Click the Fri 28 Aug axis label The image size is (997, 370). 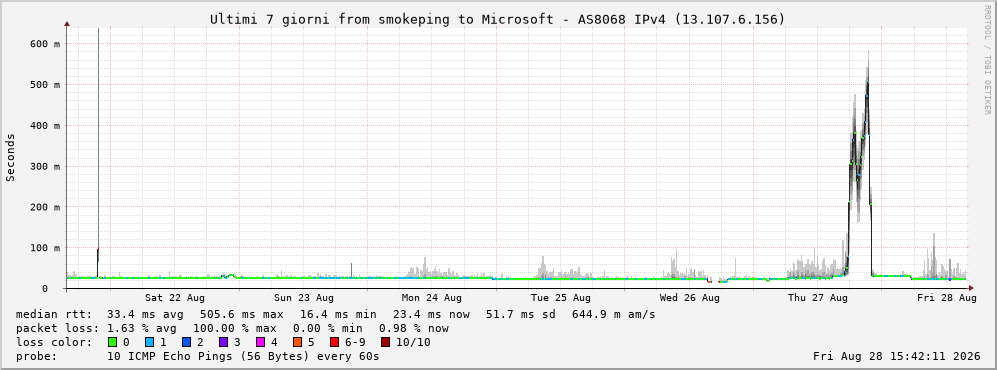(947, 298)
